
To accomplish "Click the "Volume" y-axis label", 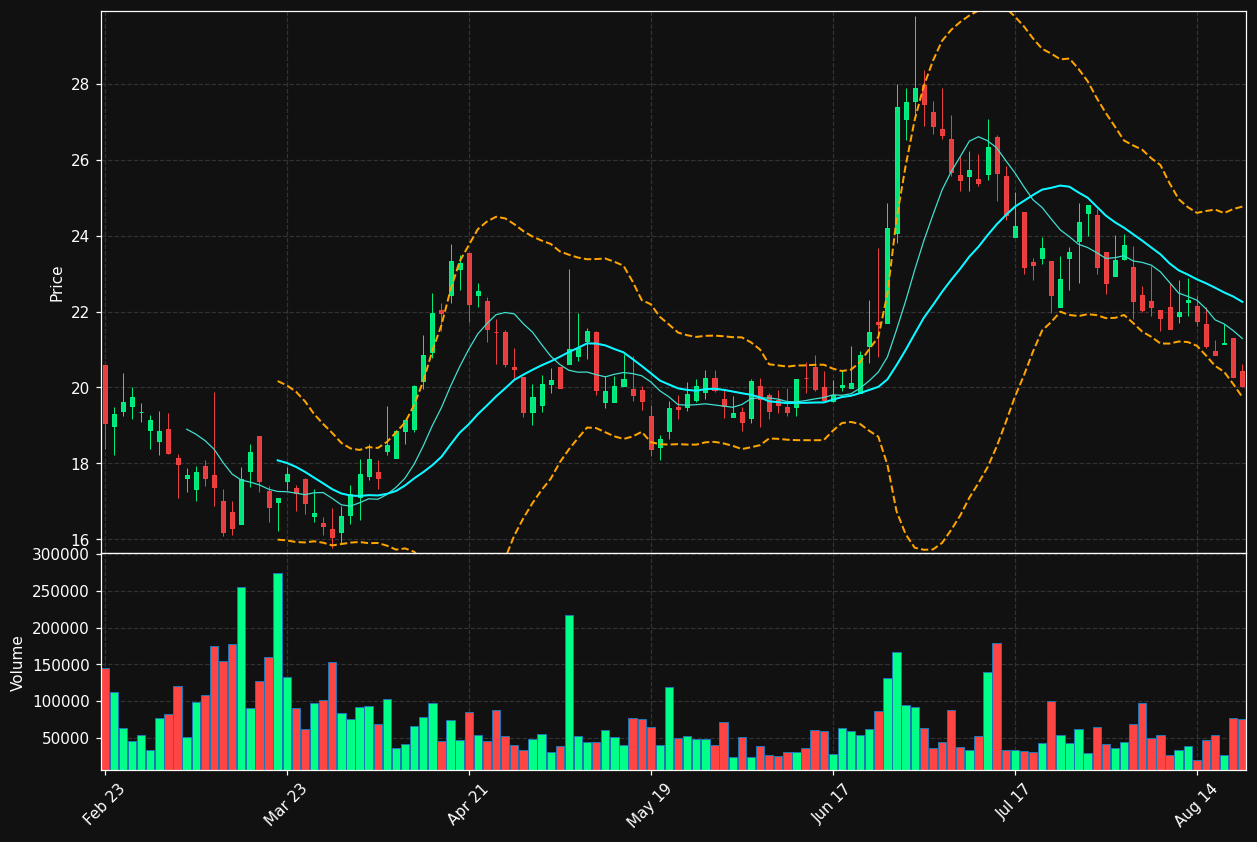I will tap(18, 663).
